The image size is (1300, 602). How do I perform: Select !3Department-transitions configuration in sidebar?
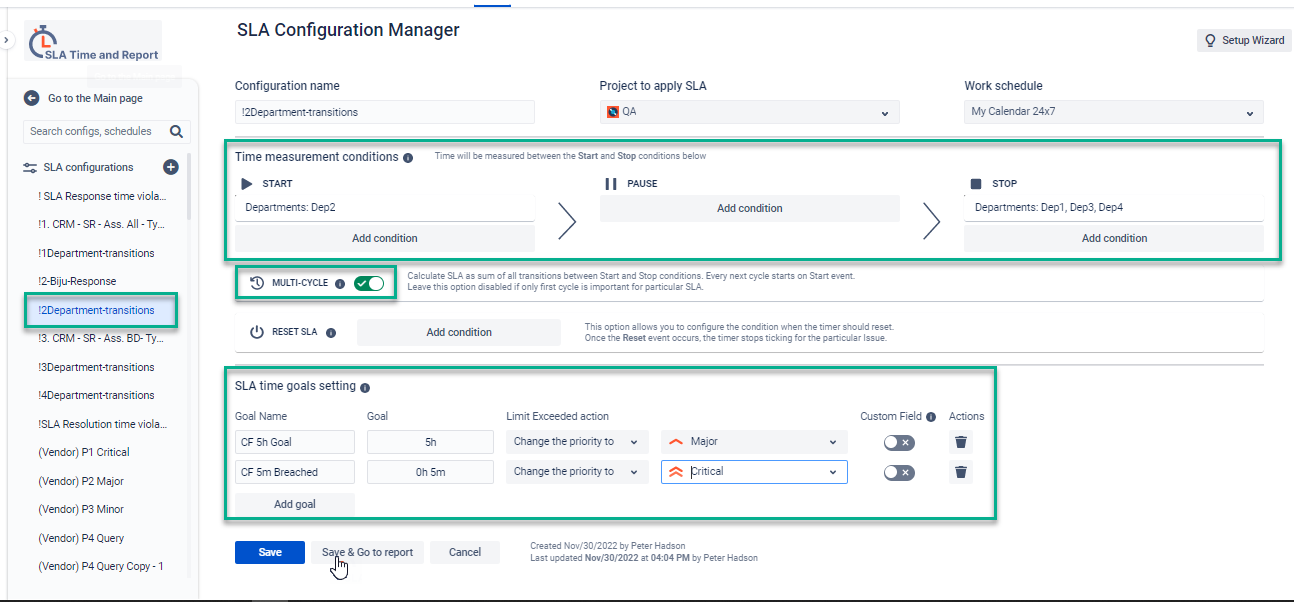click(96, 367)
